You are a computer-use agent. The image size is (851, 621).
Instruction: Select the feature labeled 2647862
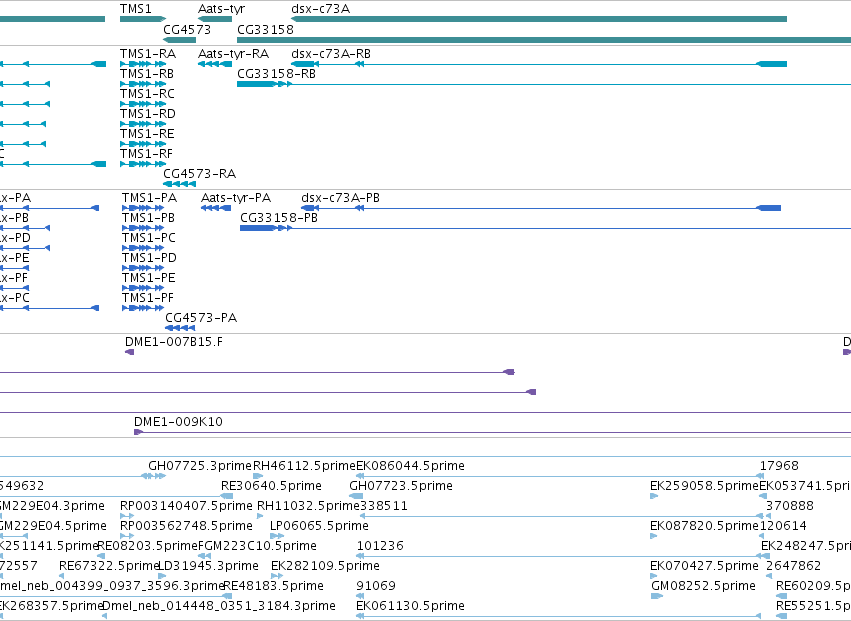click(x=793, y=566)
